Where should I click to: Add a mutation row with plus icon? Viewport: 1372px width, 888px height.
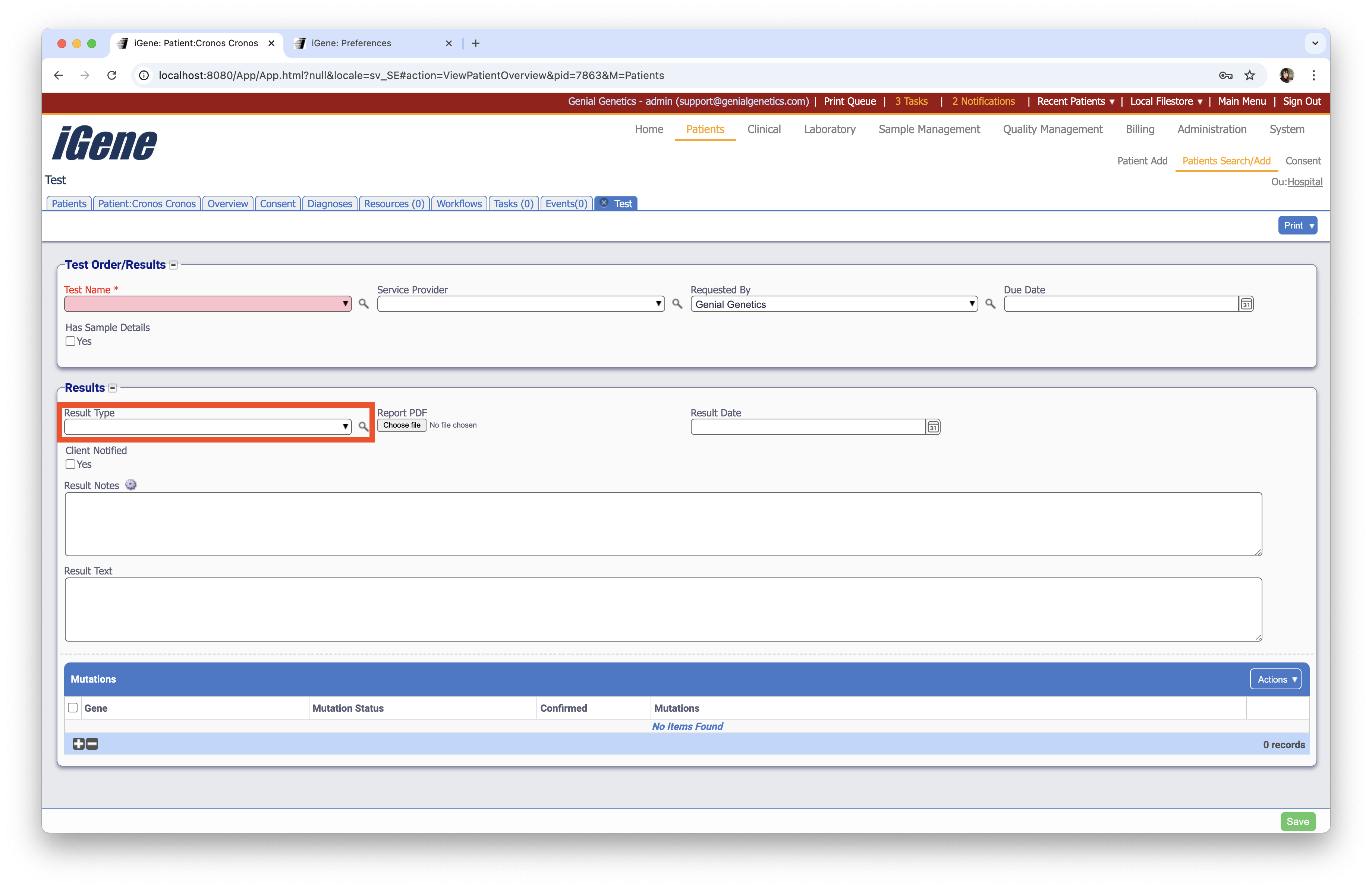tap(78, 744)
